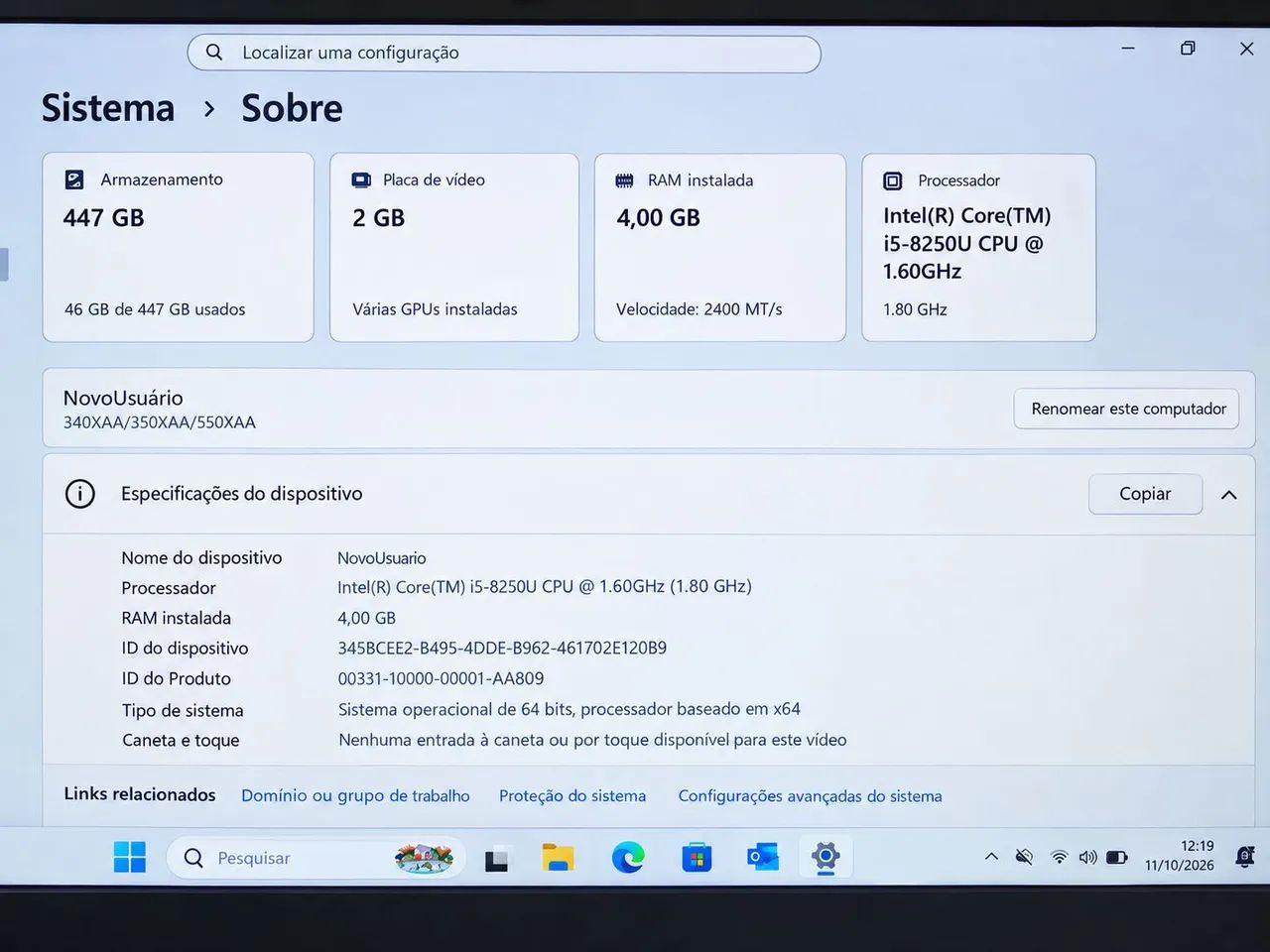Click the Placa de vídeo icon

tap(361, 180)
